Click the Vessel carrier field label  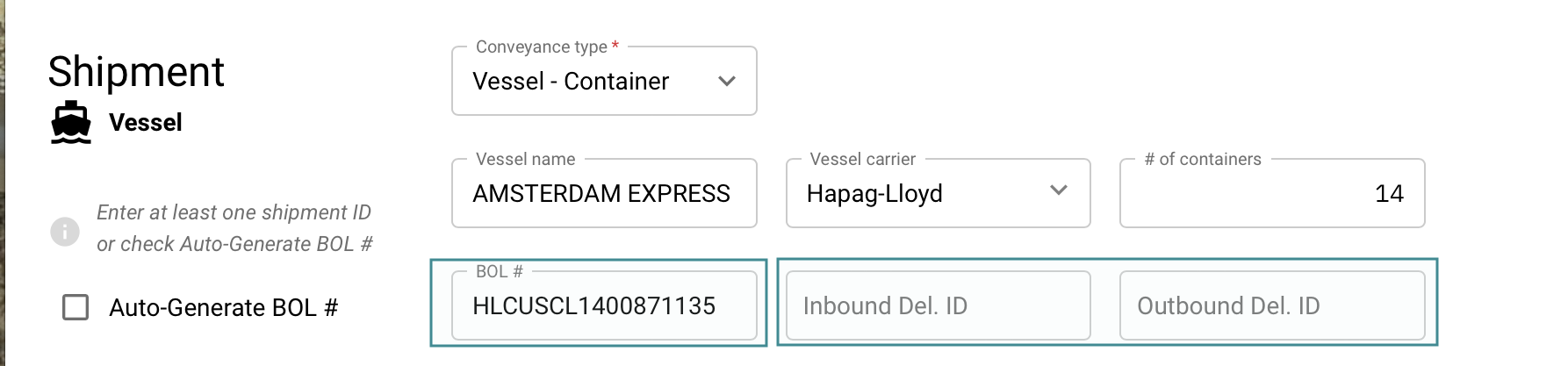point(862,160)
